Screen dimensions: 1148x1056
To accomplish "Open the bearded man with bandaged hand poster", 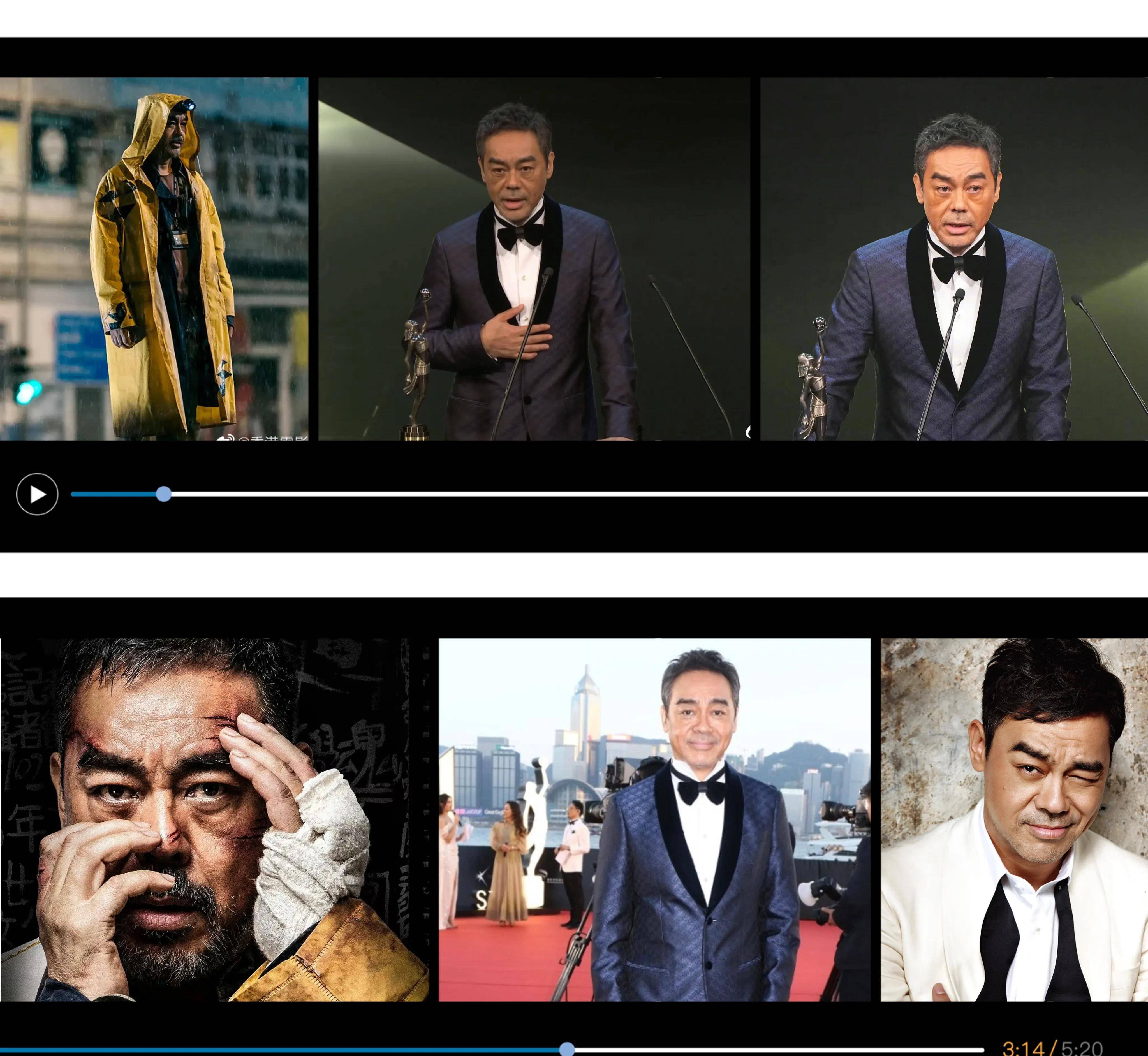I will click(x=214, y=819).
